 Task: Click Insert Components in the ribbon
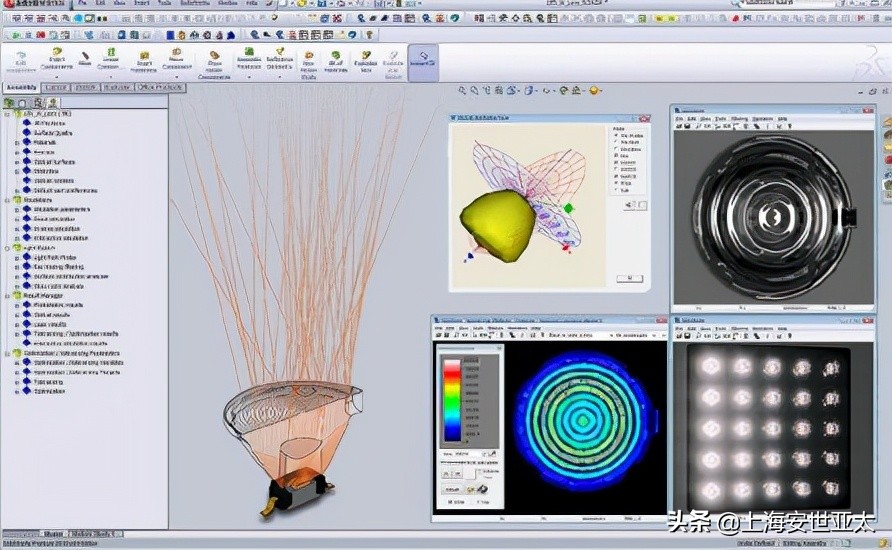point(57,59)
